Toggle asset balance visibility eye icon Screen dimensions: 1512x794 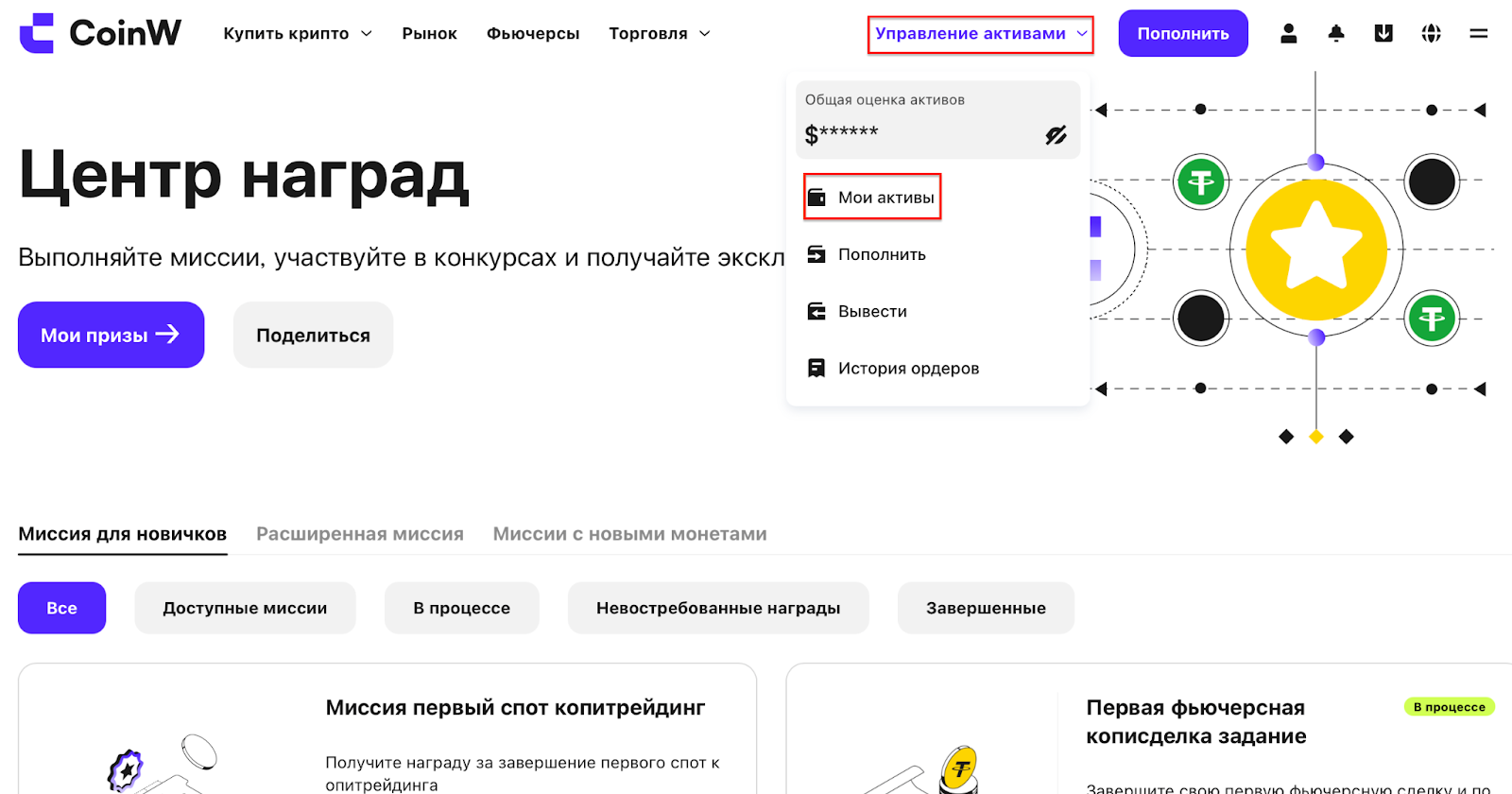click(x=1056, y=135)
